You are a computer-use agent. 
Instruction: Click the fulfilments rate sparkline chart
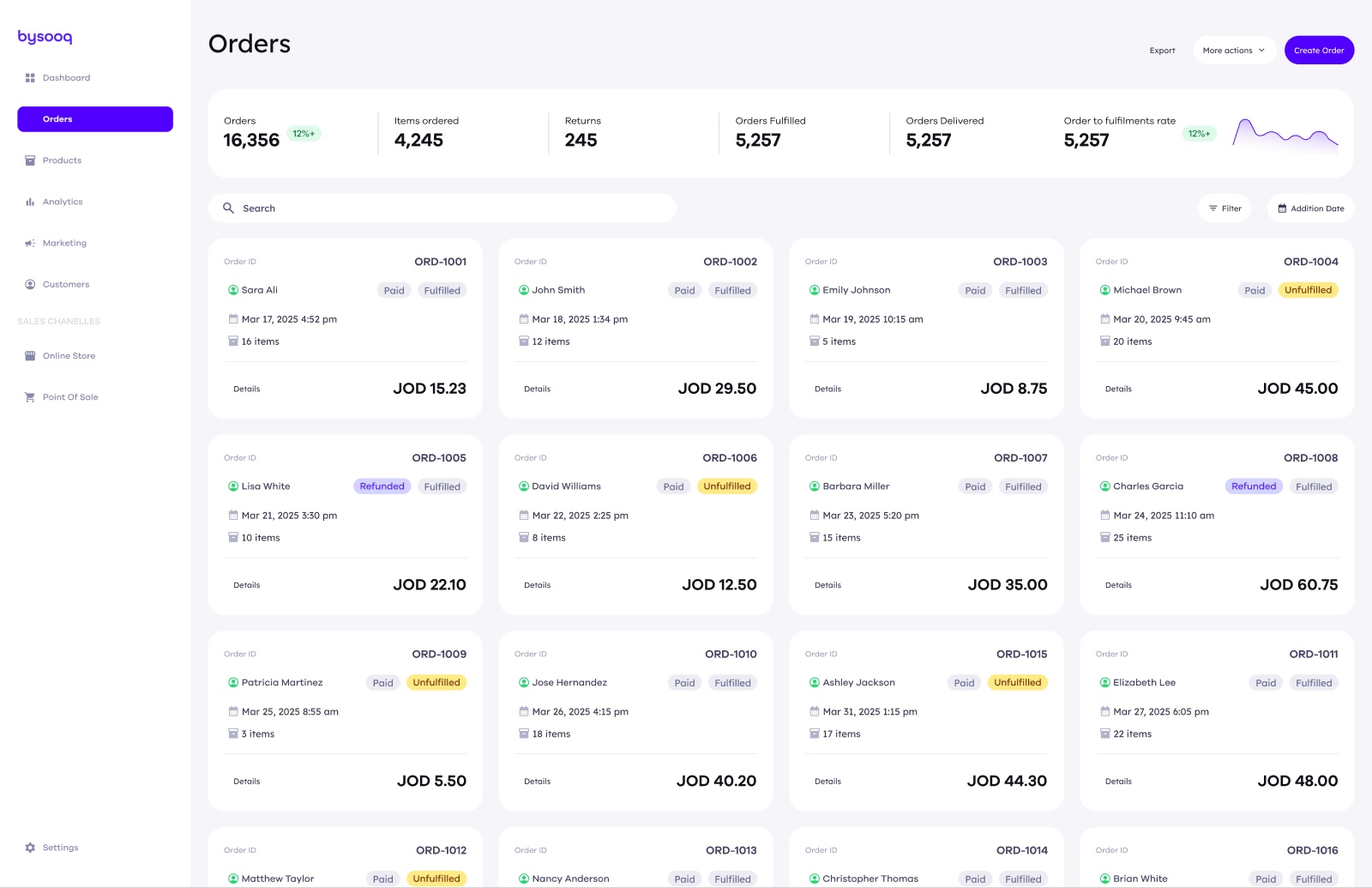(1285, 135)
